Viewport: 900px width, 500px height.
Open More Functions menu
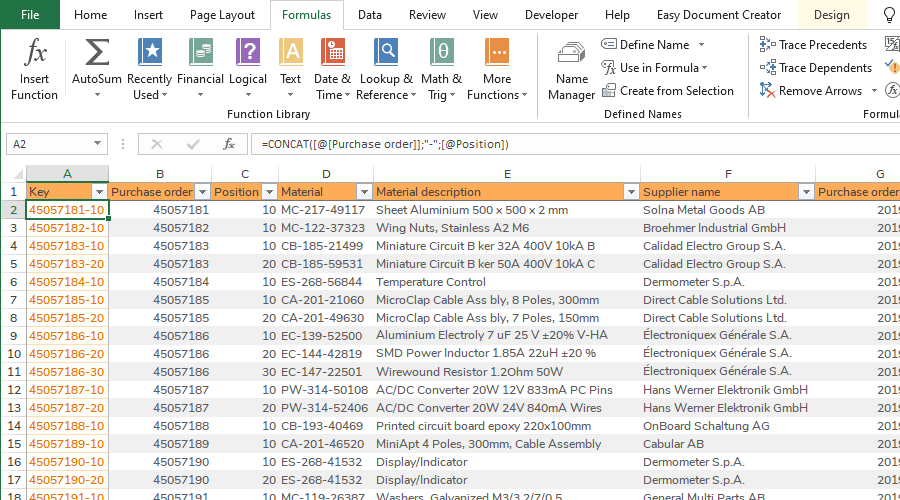coord(497,69)
